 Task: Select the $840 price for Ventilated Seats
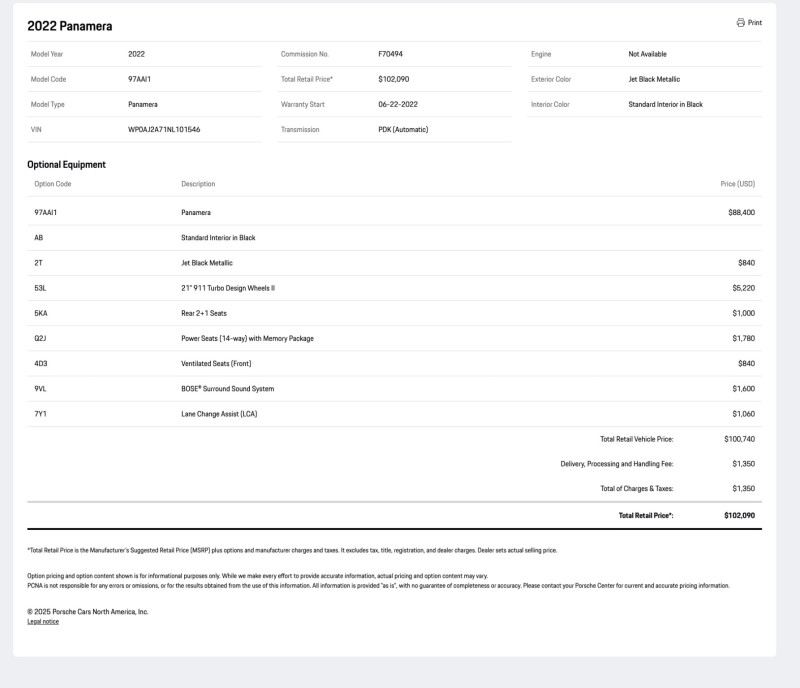click(746, 363)
